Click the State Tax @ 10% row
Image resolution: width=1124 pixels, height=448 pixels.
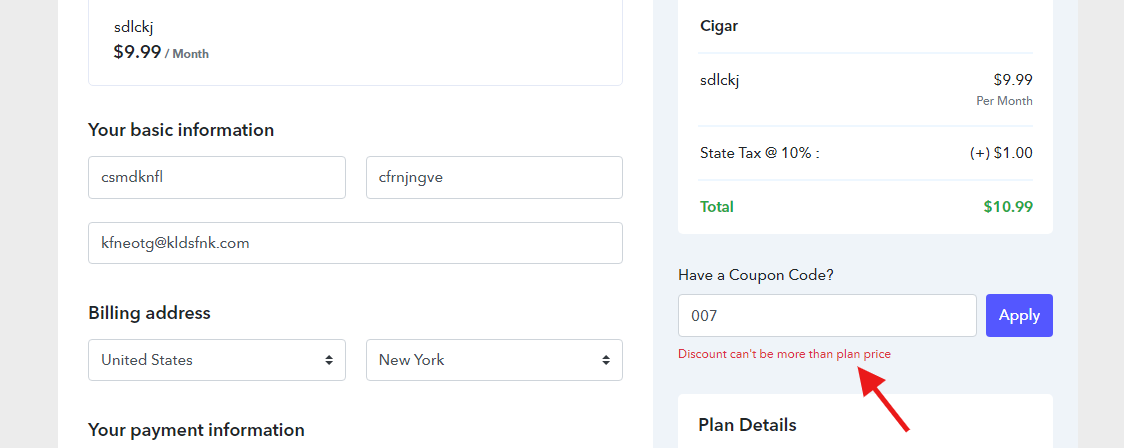[866, 153]
